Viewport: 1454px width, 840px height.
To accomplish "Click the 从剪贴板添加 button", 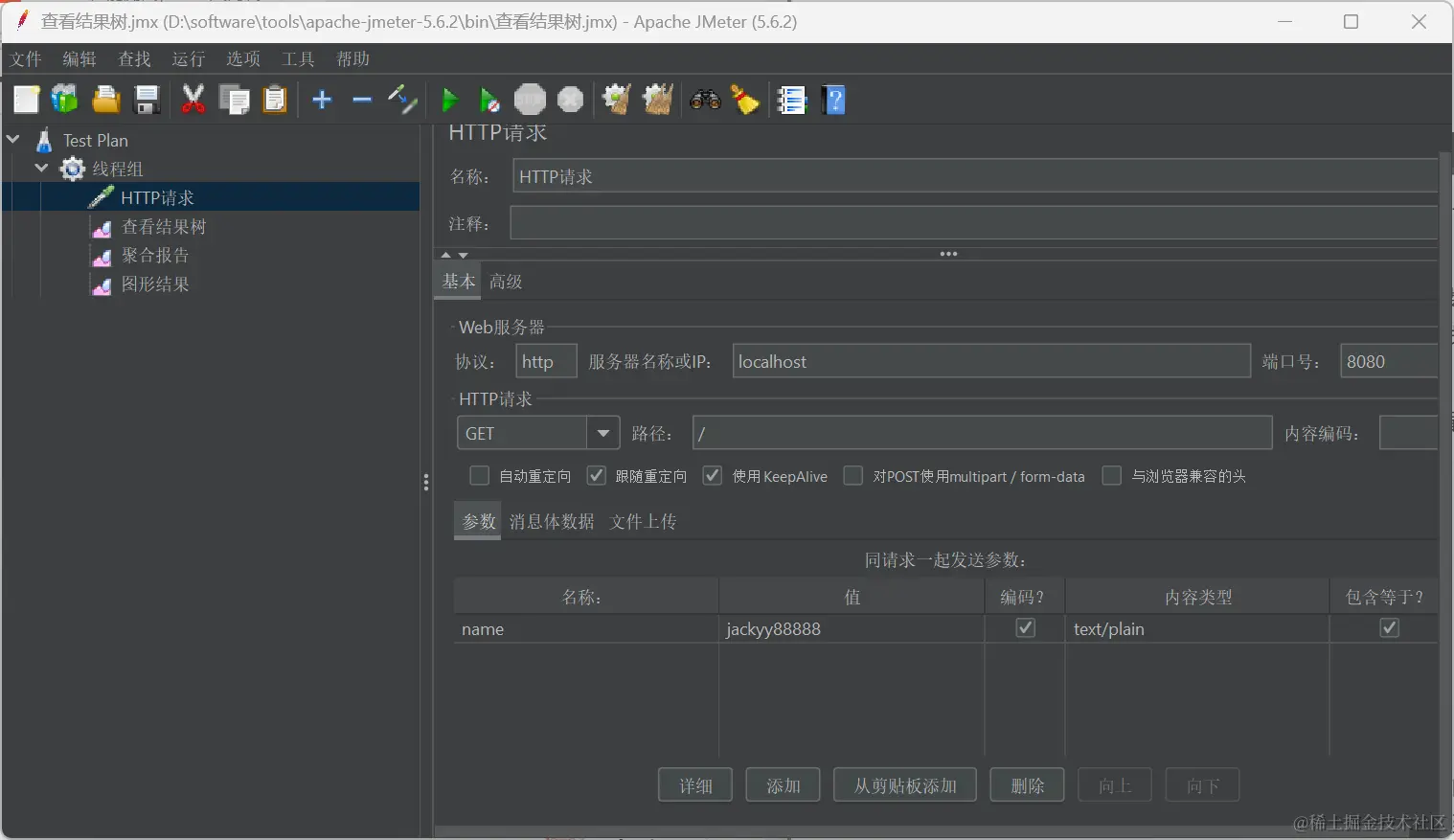I will [905, 785].
